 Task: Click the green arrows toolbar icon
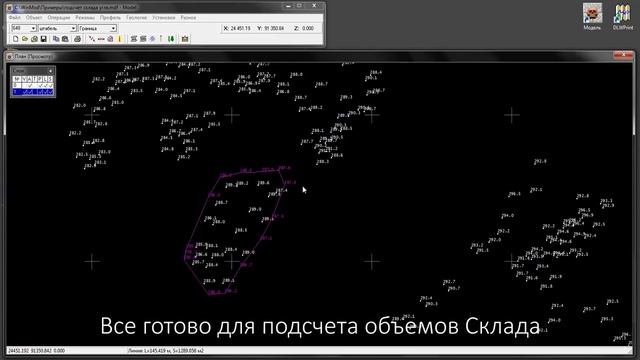[171, 39]
